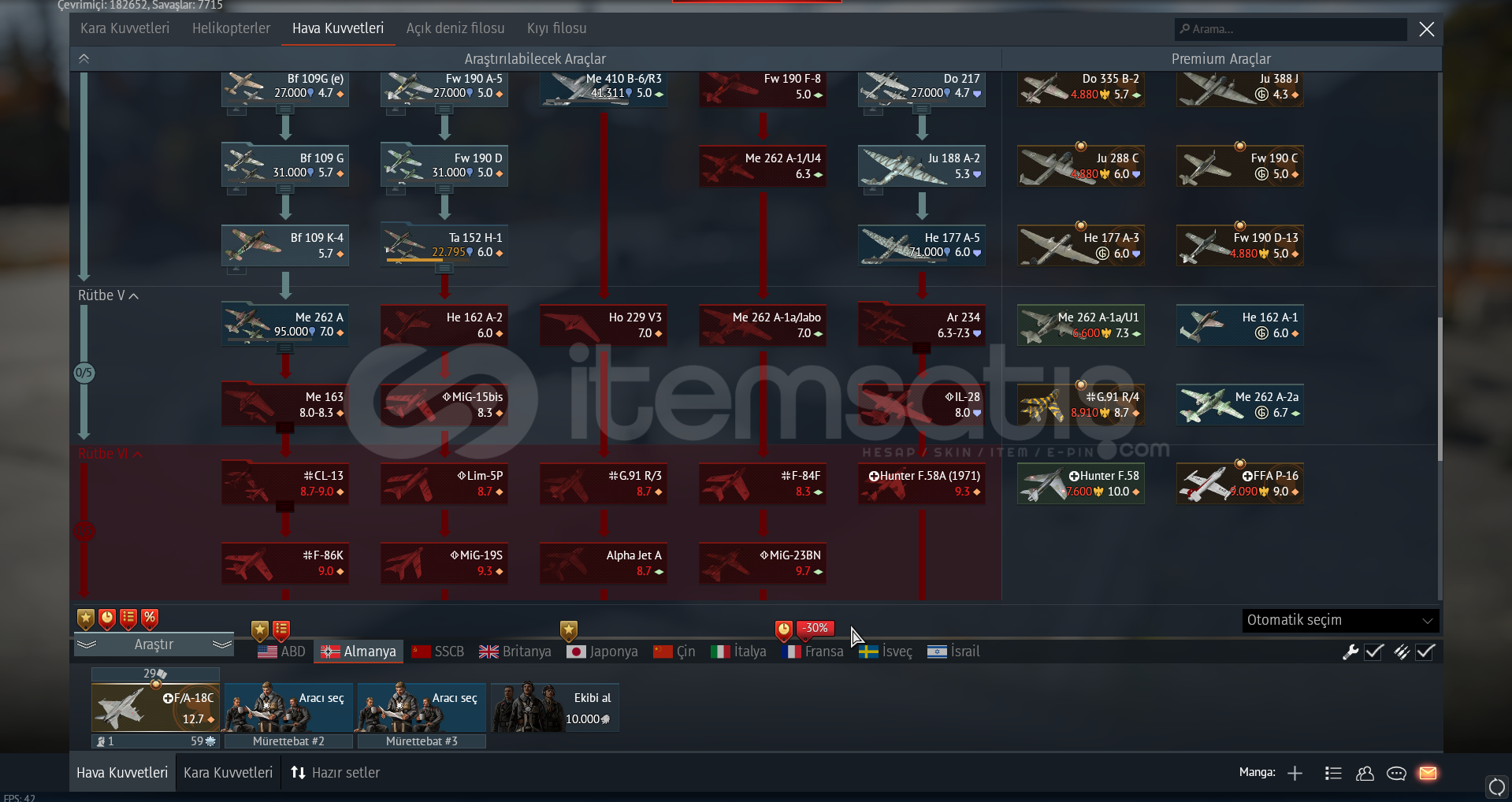The width and height of the screenshot is (1512, 802).
Task: Collapse the Rütbe VI rank section
Action: pos(110,454)
